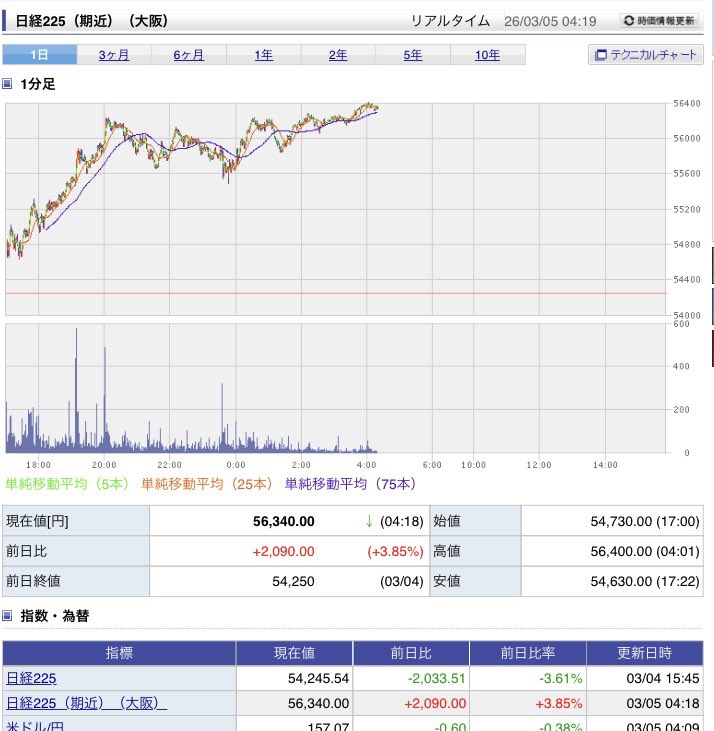This screenshot has height=731, width=714.
Task: Click the 03/05 04:18 update time
Action: [x=663, y=703]
